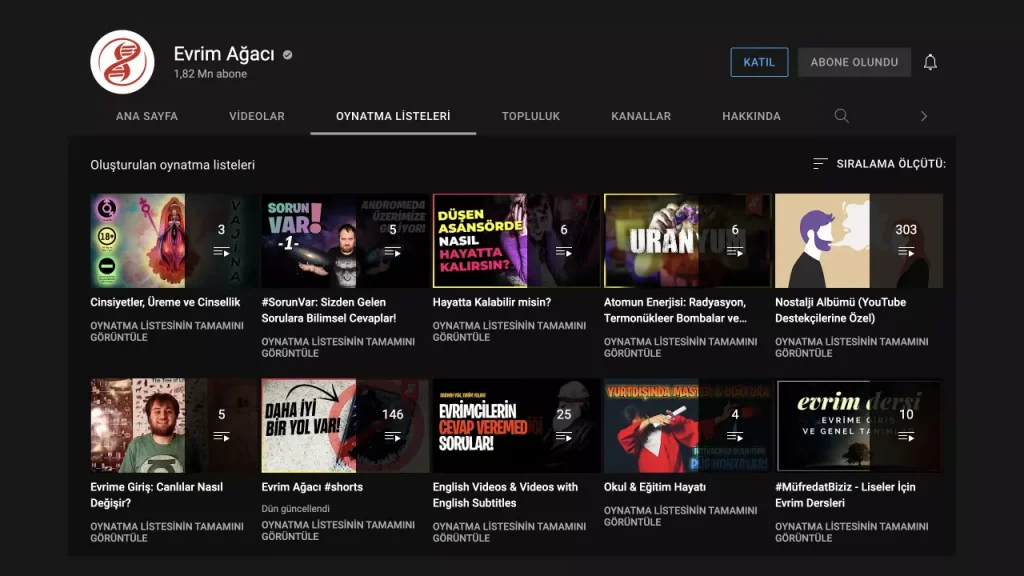Open the channel search magnifier icon
1024x576 pixels.
841,116
